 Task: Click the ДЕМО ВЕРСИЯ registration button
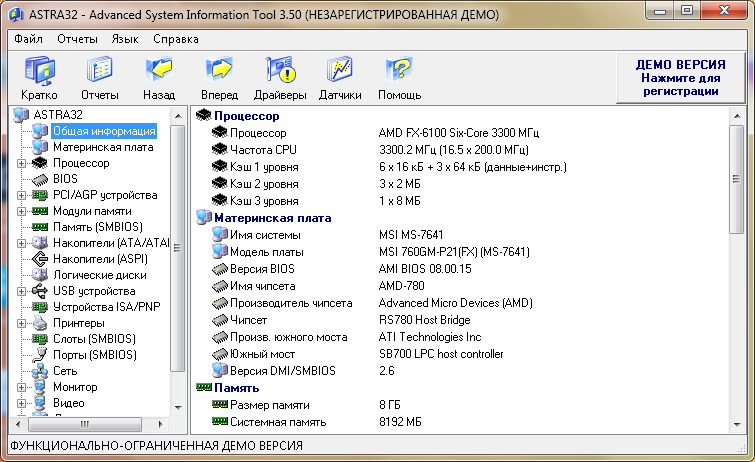point(680,77)
